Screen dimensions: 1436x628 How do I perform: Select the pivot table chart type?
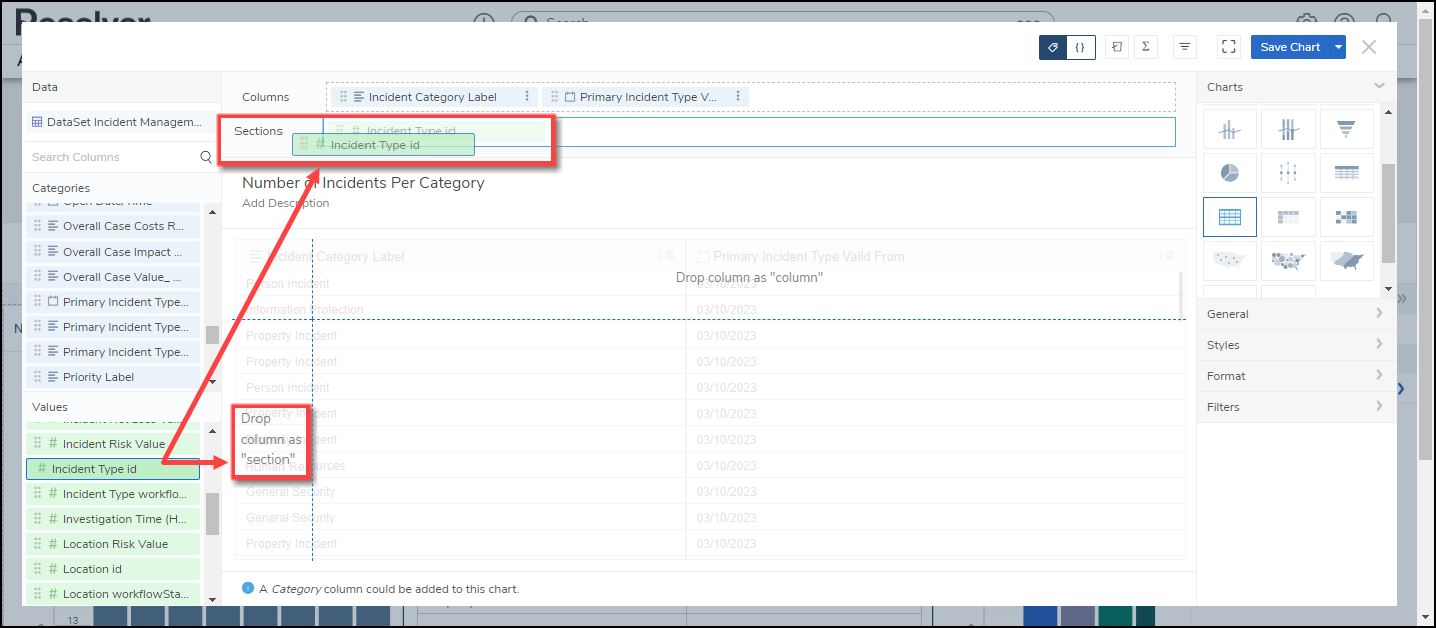[1288, 217]
